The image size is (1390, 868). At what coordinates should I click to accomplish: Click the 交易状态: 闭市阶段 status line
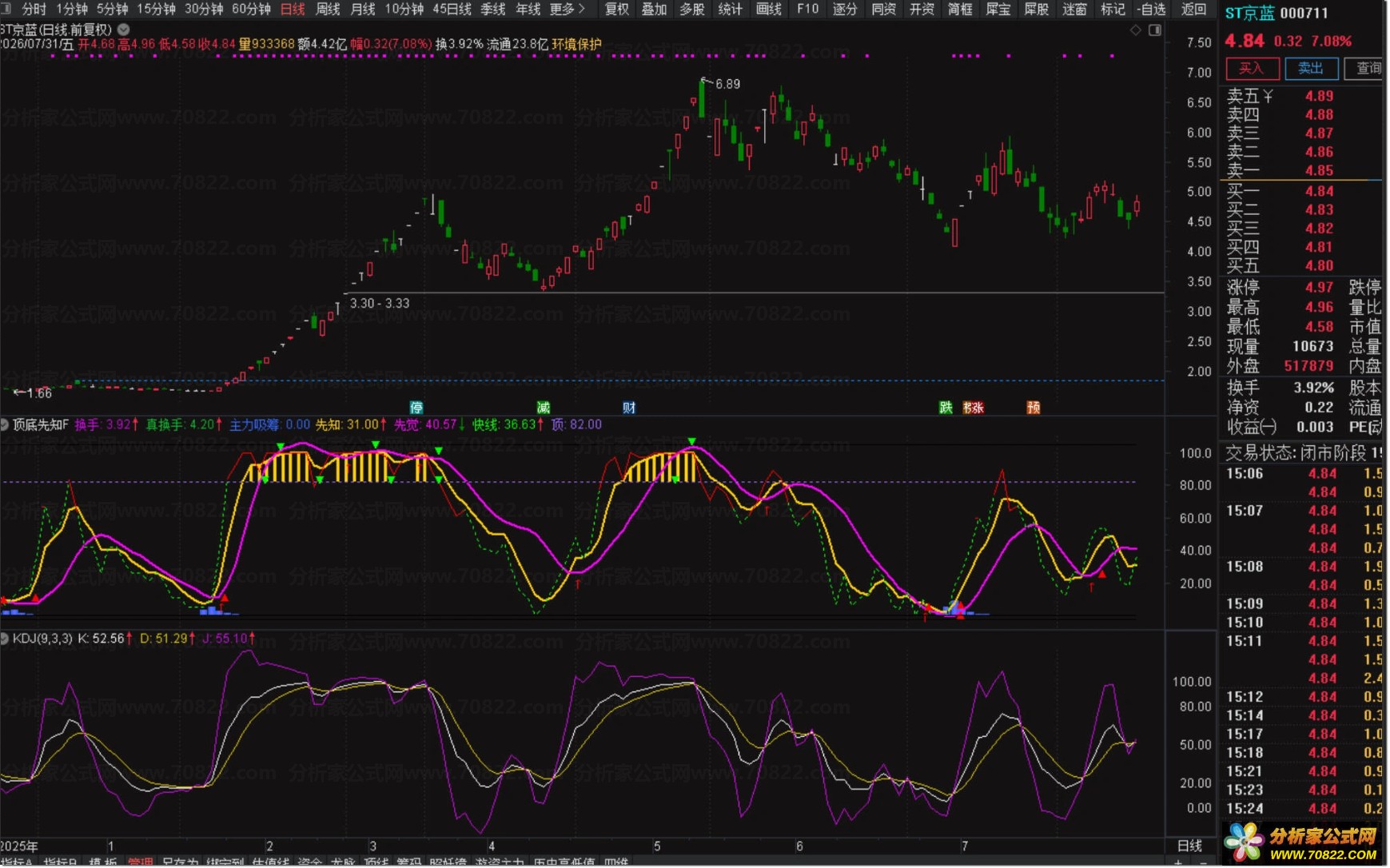1304,453
